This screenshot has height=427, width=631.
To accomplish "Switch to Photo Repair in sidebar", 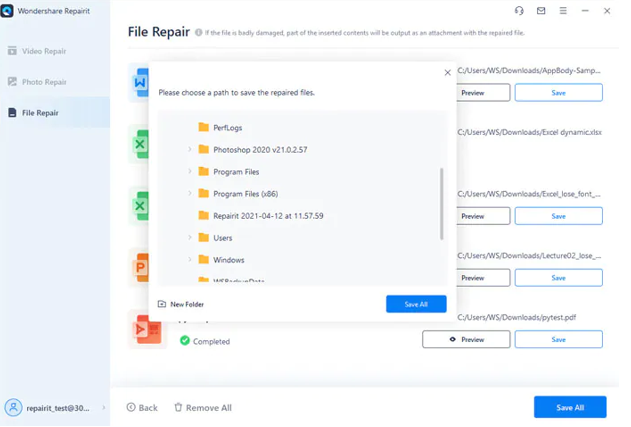I will (x=44, y=82).
